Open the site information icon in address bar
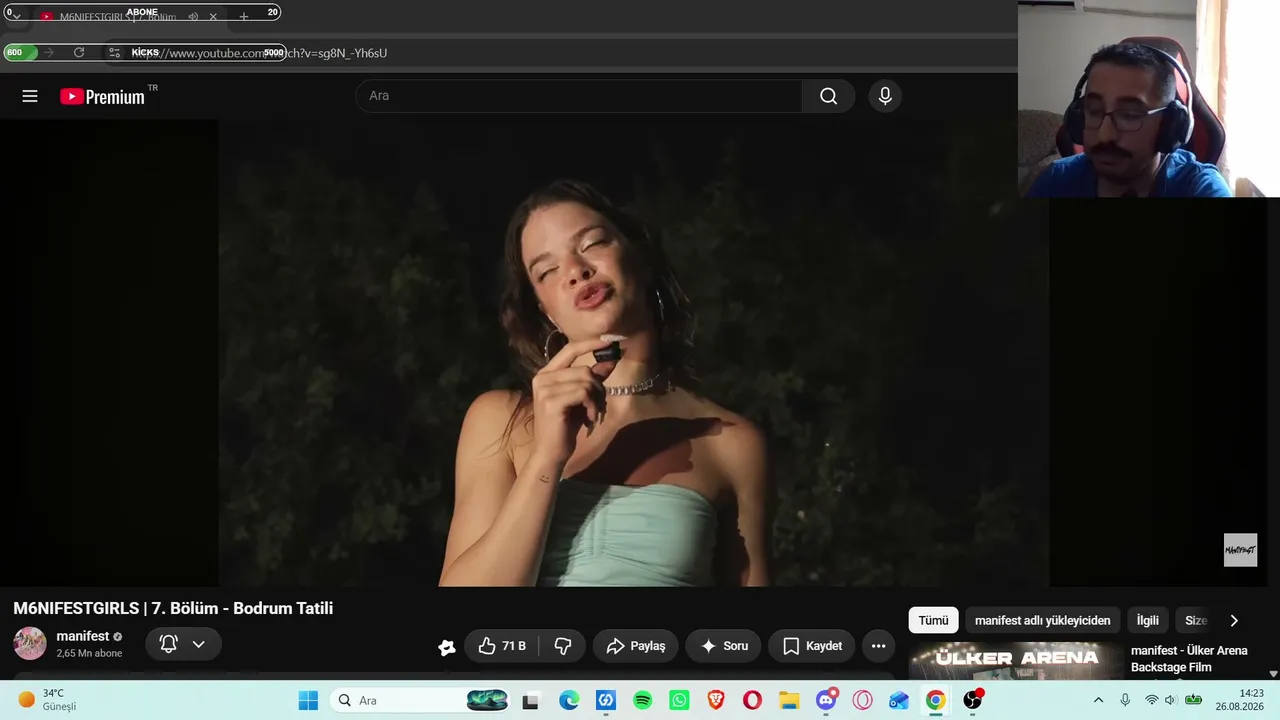 coord(114,52)
